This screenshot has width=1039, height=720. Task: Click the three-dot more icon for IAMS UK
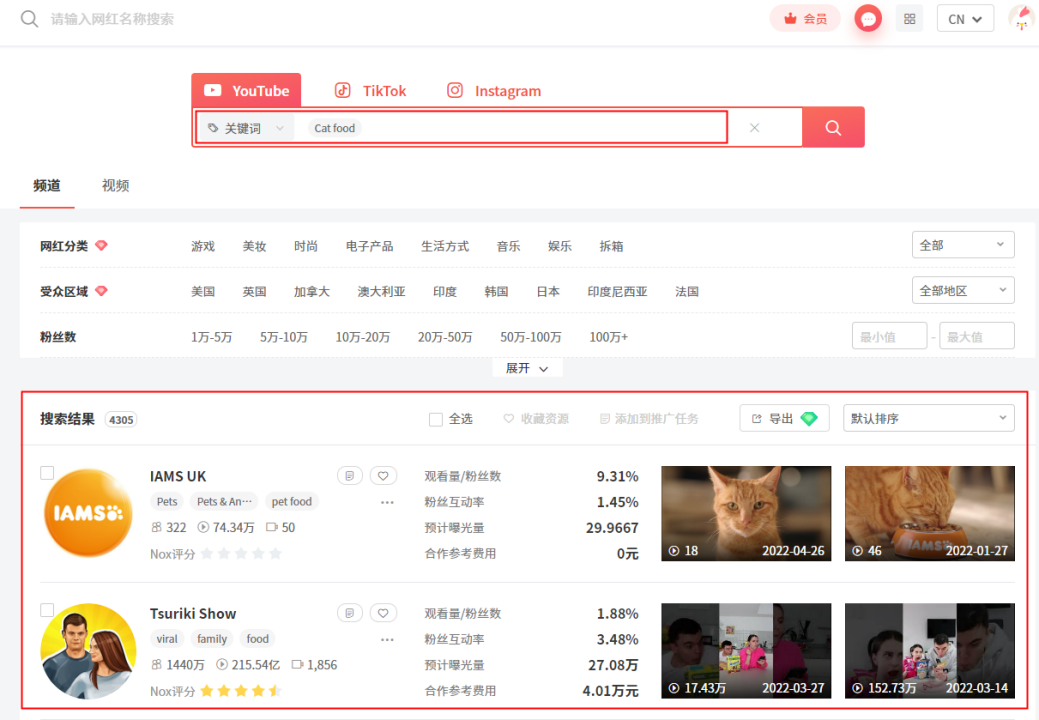click(x=387, y=502)
